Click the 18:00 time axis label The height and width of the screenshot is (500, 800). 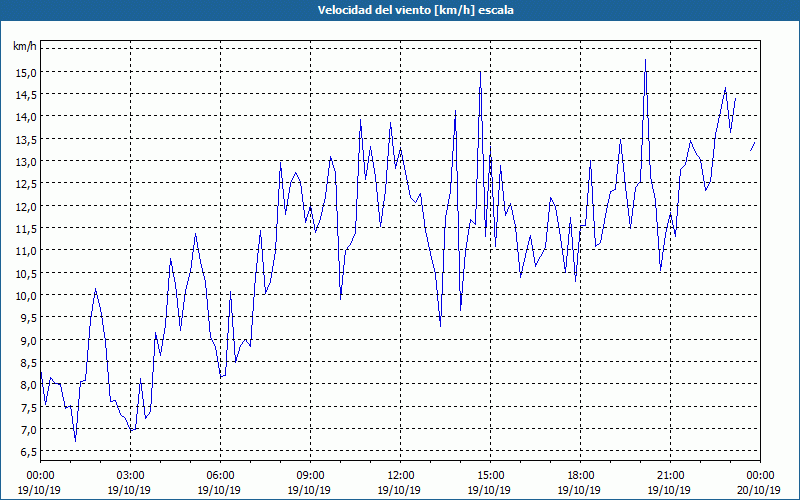click(x=580, y=475)
